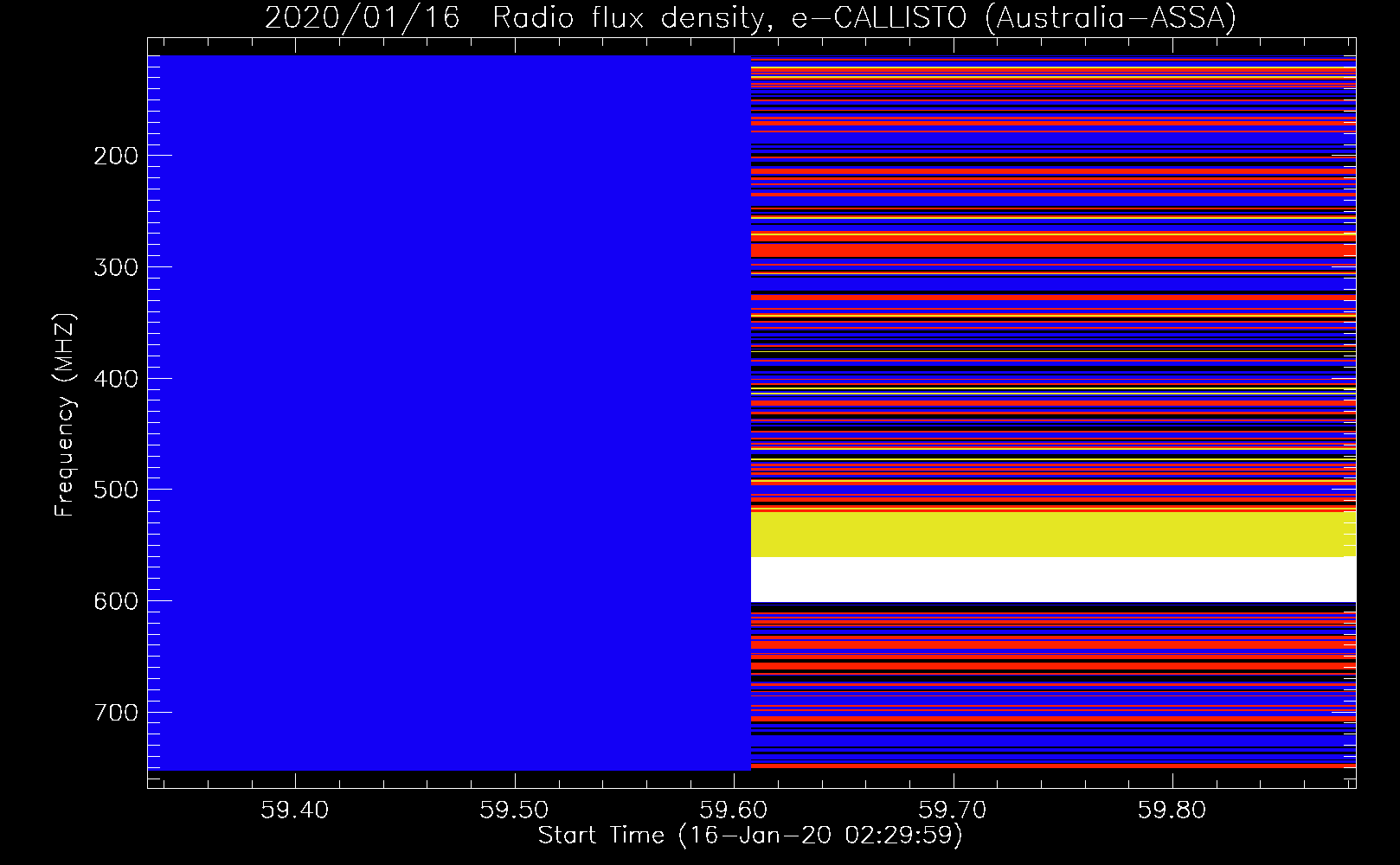Click the "Start Time (16-Jan-20 02:29:59)" label
The height and width of the screenshot is (865, 1400).
coord(750,836)
